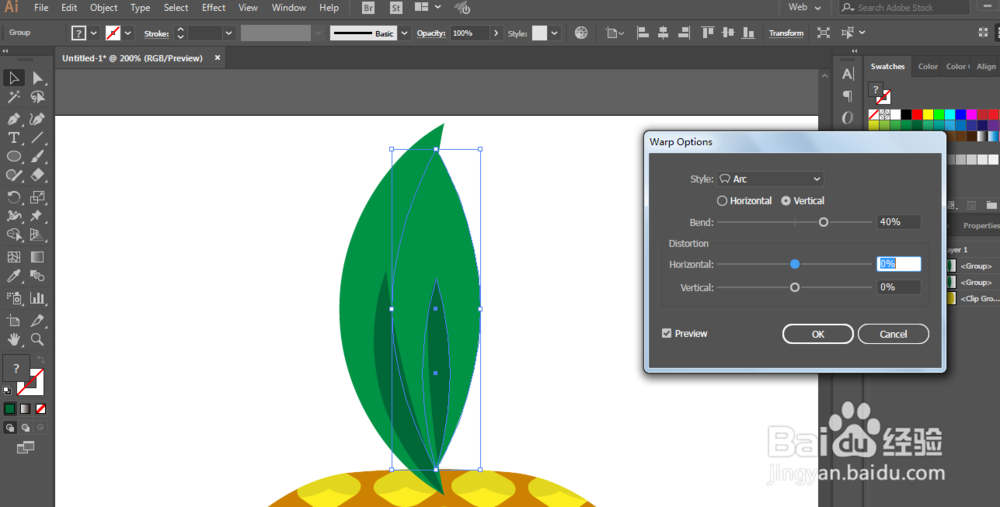Set None fill mode button in toolbar
The image size is (1000, 507).
[41, 409]
